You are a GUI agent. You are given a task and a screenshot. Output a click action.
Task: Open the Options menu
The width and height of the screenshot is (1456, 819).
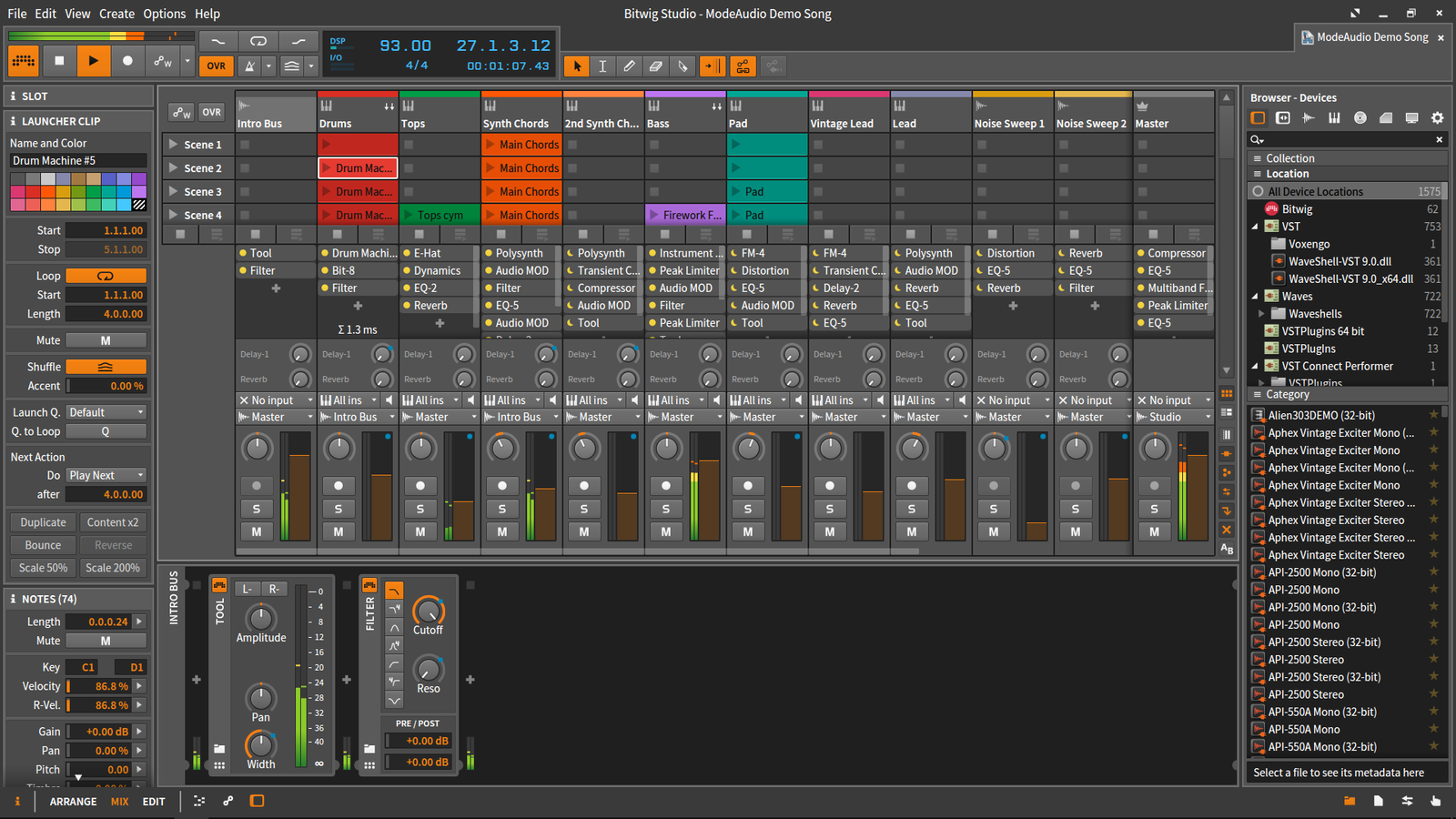pyautogui.click(x=164, y=14)
